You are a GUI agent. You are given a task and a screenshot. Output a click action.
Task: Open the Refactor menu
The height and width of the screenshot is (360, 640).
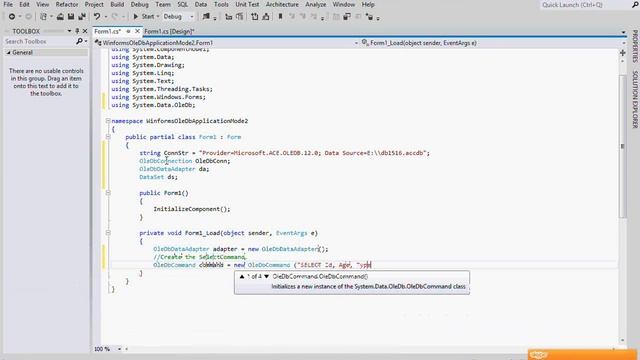[67, 4]
